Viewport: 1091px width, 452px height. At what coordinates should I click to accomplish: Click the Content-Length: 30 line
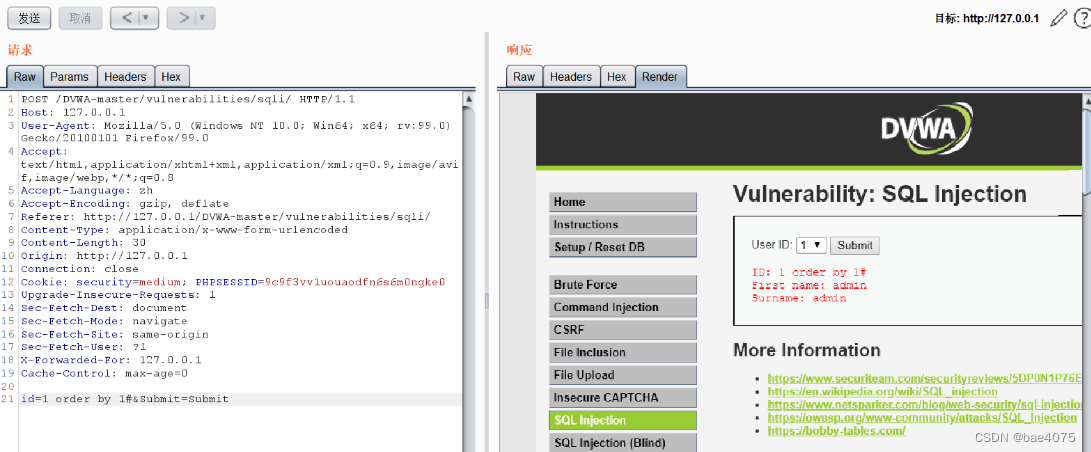(x=83, y=243)
